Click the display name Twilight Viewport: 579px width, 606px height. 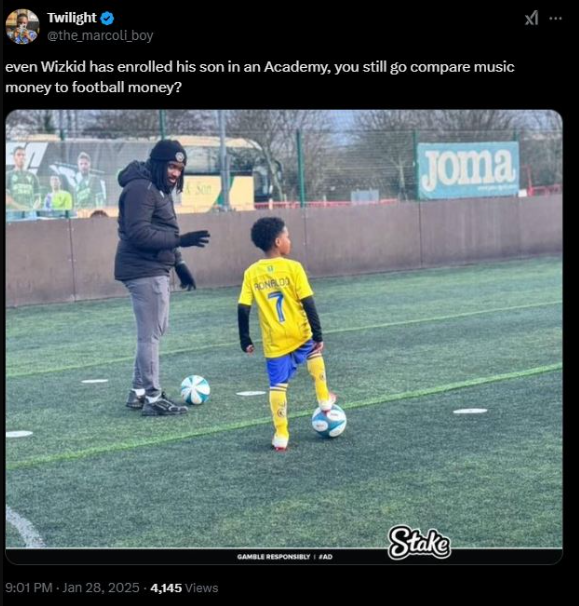[72, 18]
